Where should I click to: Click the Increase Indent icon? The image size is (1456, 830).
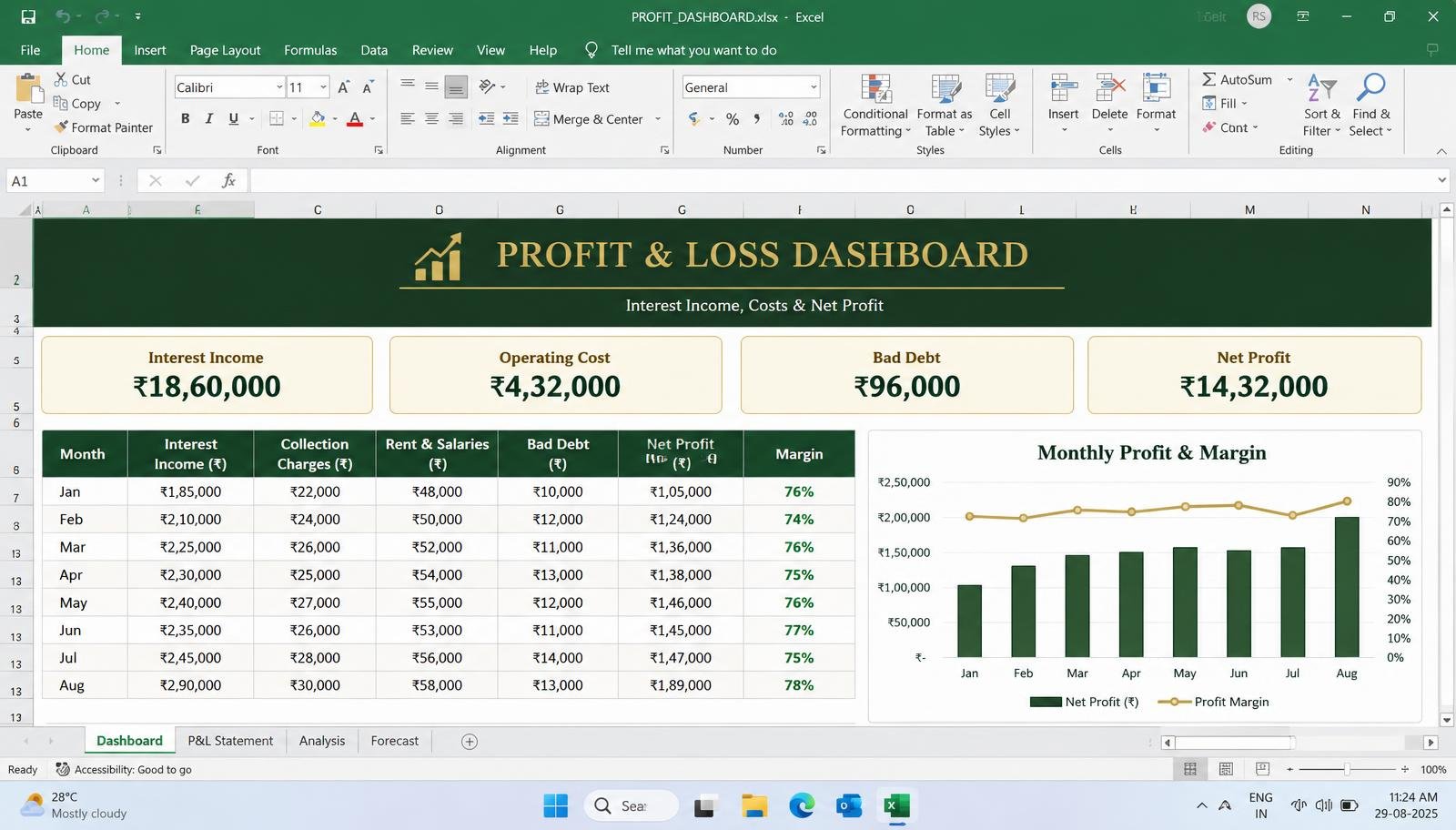[x=511, y=118]
